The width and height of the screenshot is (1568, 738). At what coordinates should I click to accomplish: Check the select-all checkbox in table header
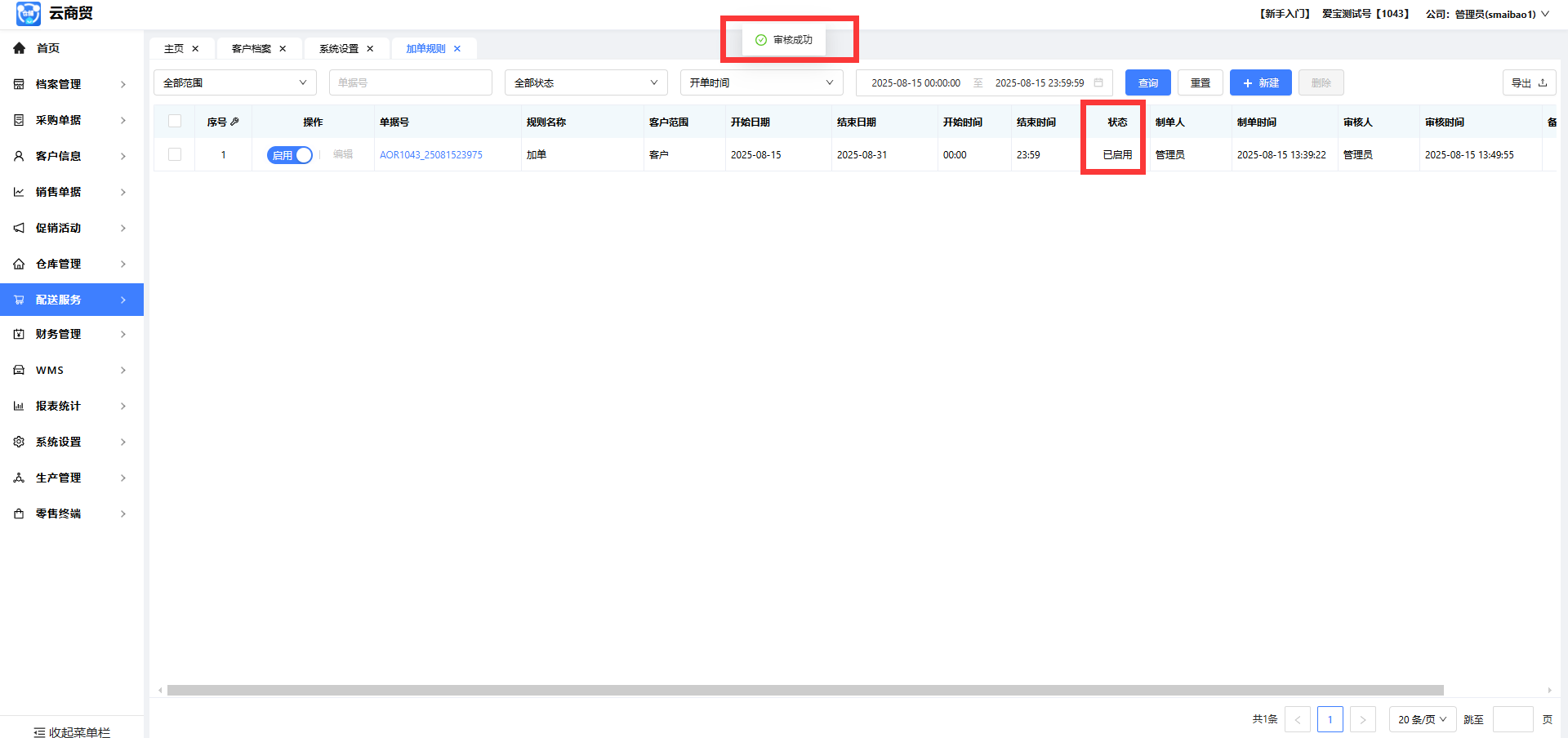175,122
